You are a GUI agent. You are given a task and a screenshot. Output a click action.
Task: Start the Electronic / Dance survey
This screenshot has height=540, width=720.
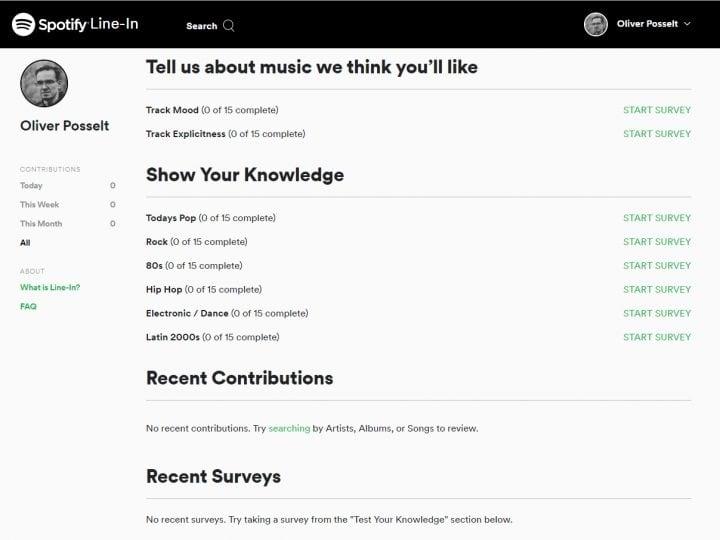(656, 314)
